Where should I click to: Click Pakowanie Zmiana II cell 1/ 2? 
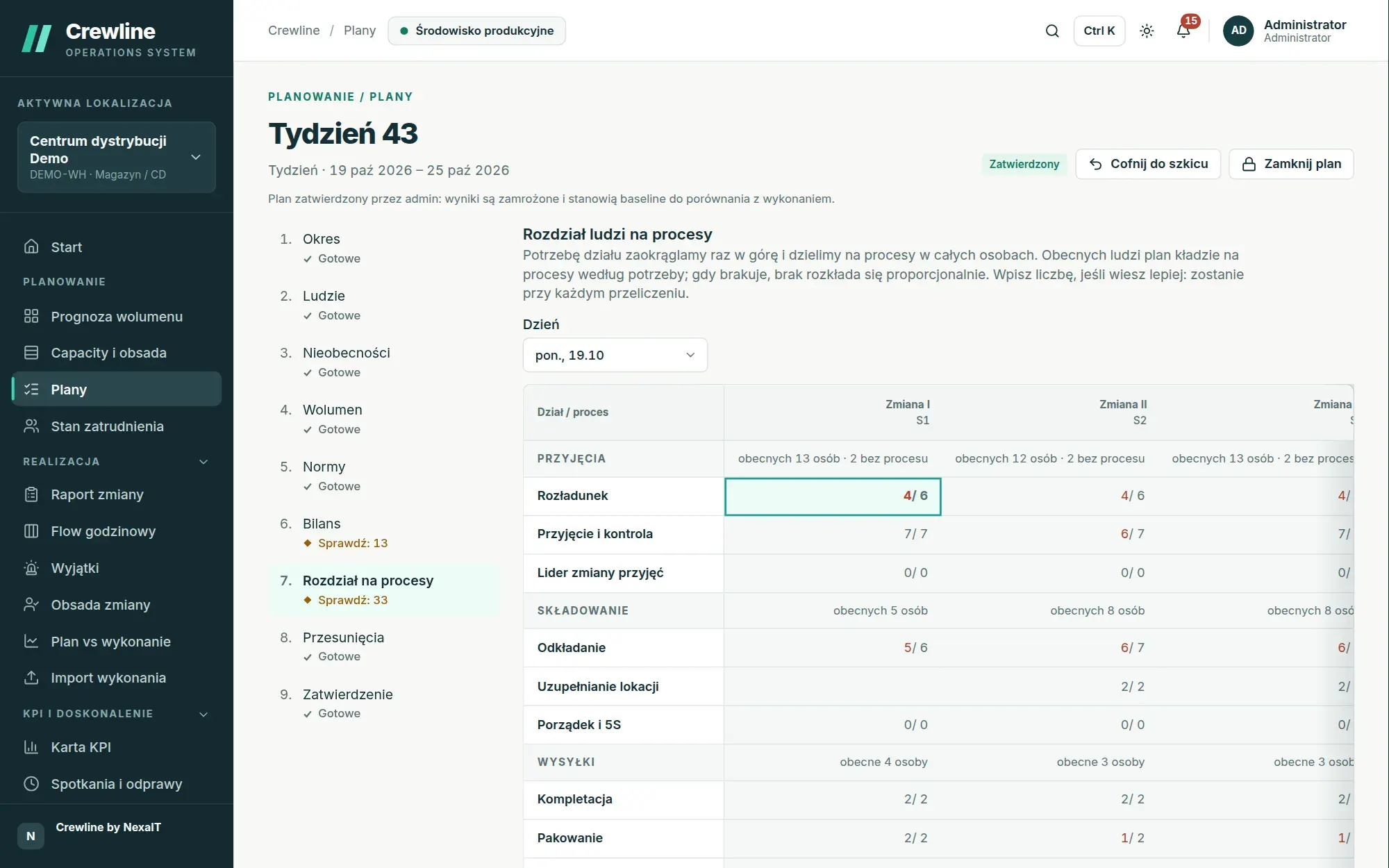(1049, 838)
